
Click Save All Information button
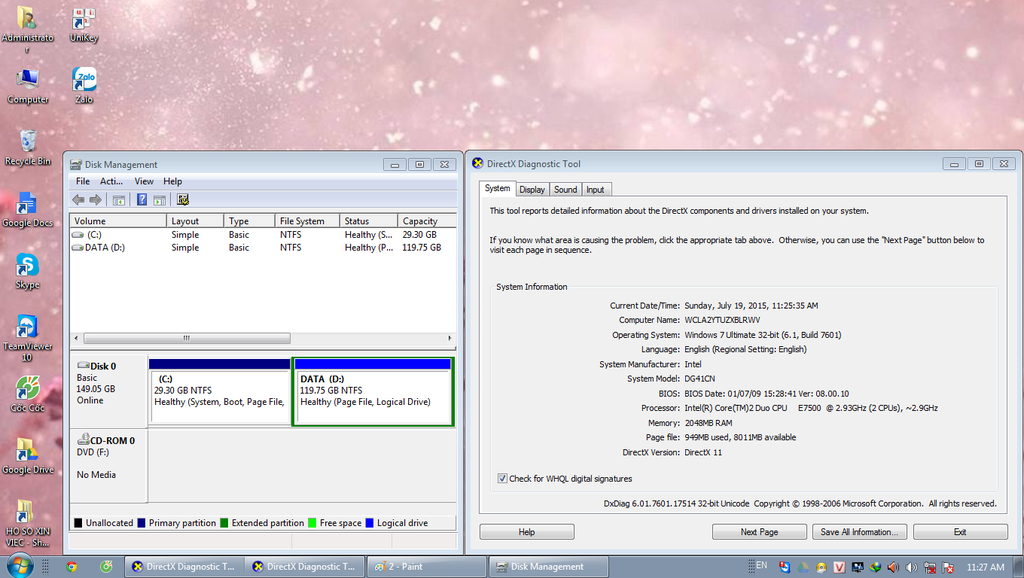[x=860, y=532]
